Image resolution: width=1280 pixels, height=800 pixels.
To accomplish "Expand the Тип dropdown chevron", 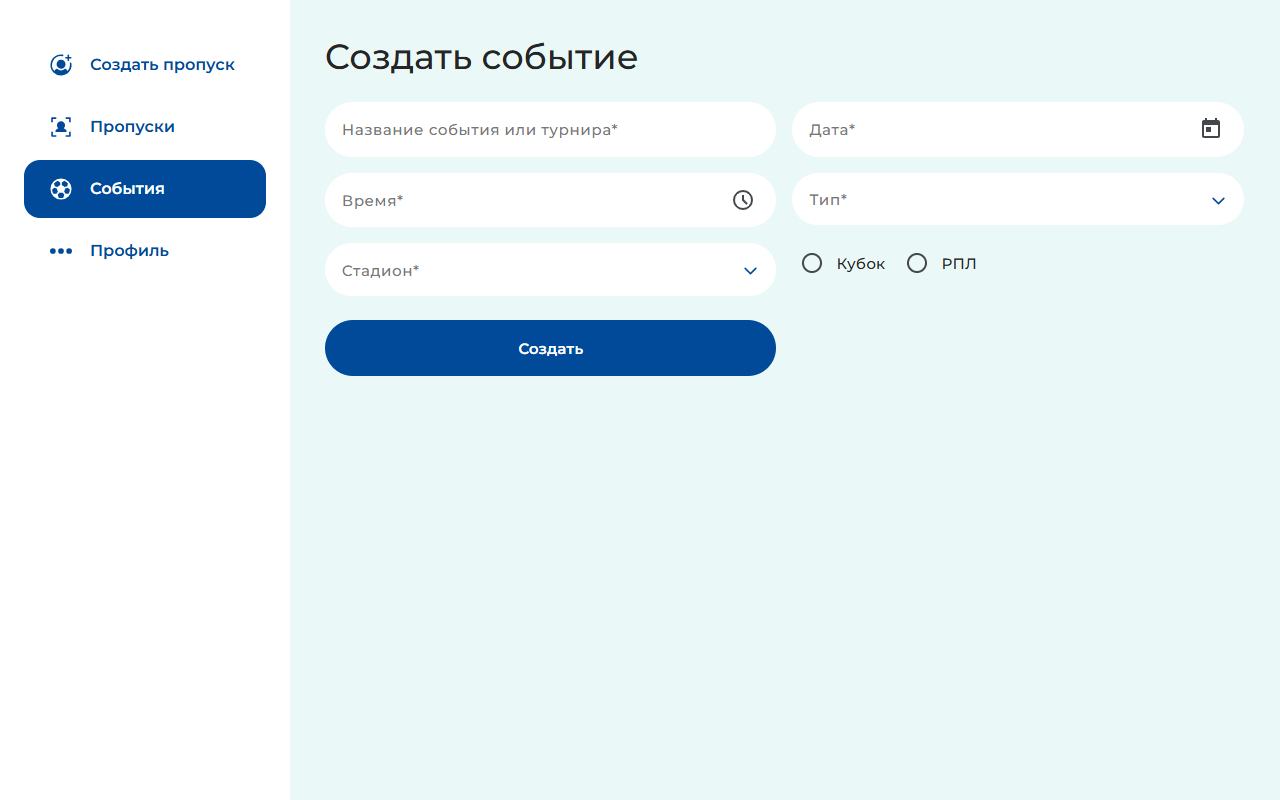I will tap(1218, 200).
